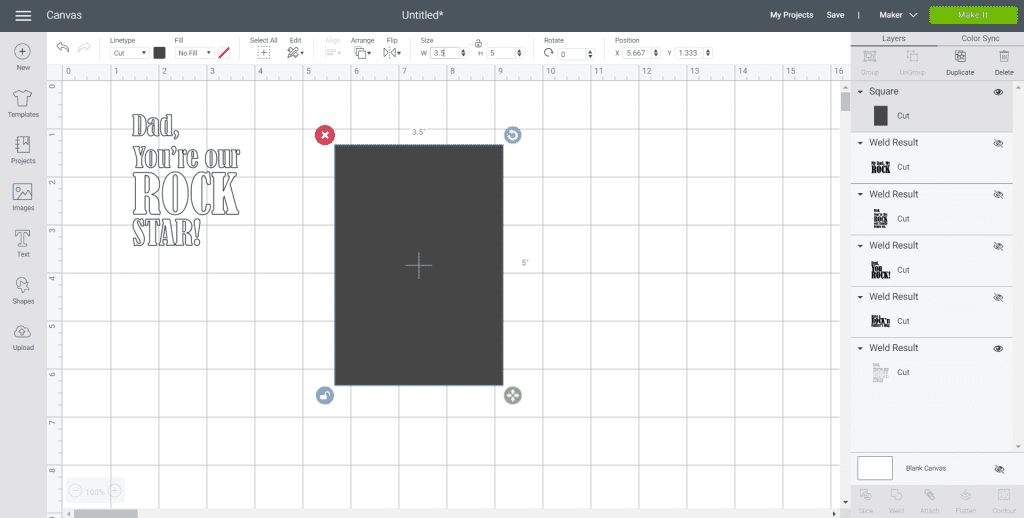Collapse the second Weld Result group
Image resolution: width=1024 pixels, height=518 pixels.
pyautogui.click(x=861, y=195)
